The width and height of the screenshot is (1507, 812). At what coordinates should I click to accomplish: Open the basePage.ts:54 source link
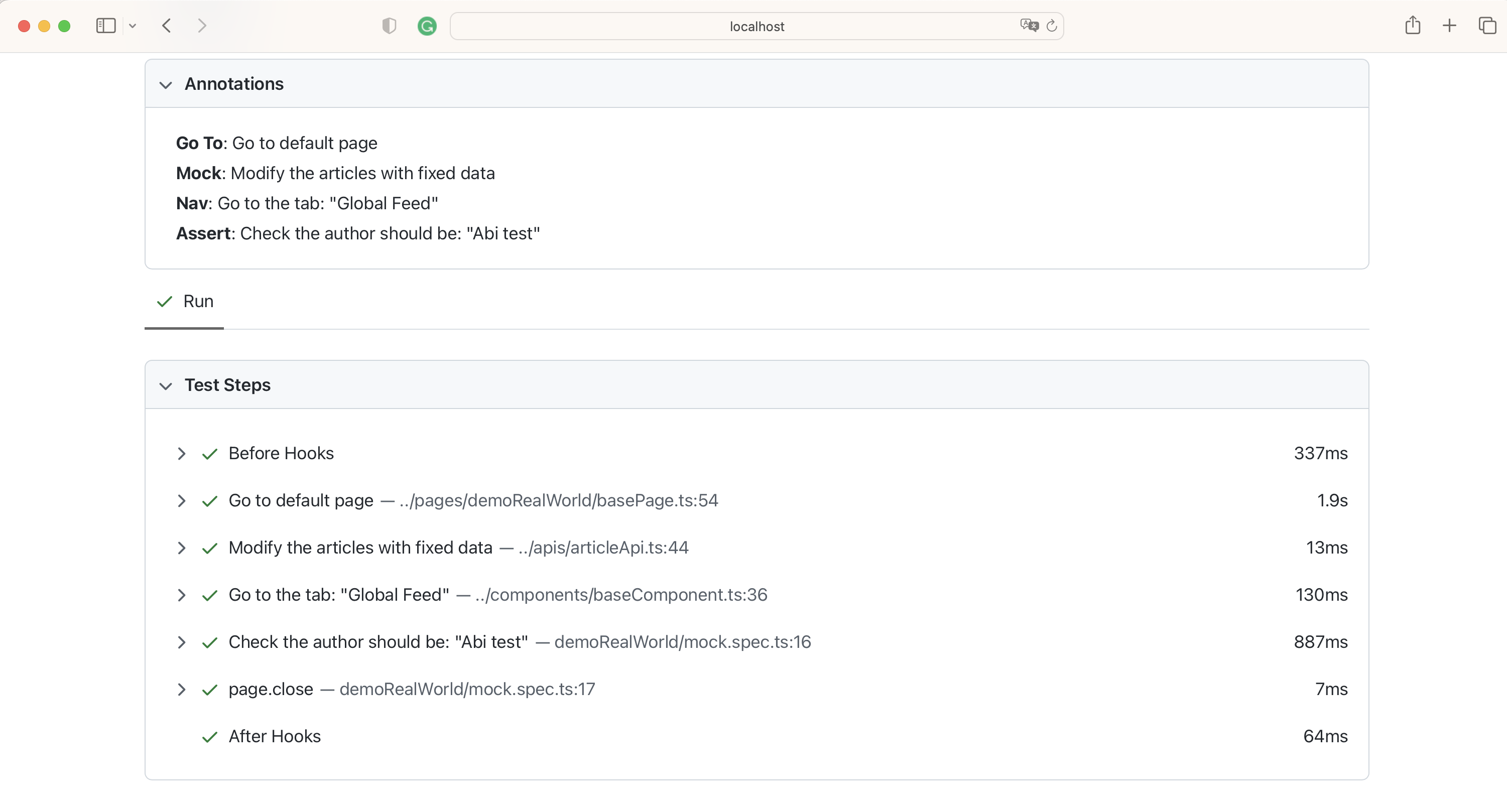tap(559, 501)
